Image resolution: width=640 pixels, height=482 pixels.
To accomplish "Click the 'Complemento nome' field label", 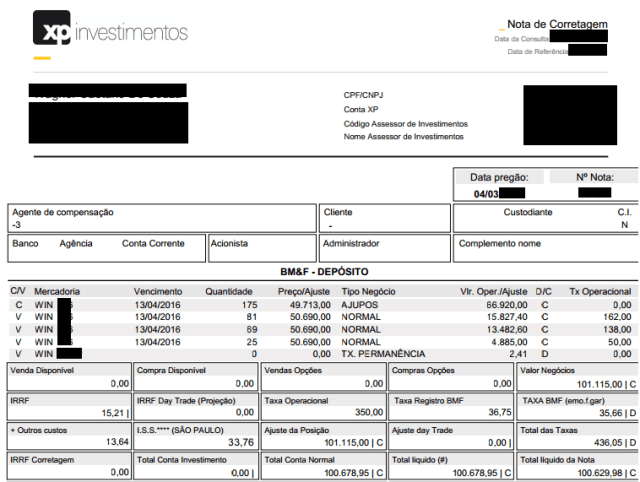I will (500, 243).
